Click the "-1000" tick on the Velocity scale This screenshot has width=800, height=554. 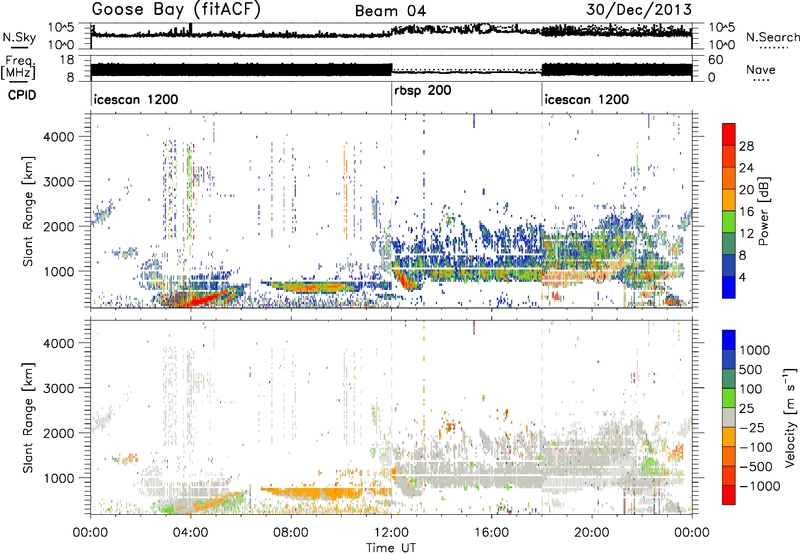click(759, 486)
